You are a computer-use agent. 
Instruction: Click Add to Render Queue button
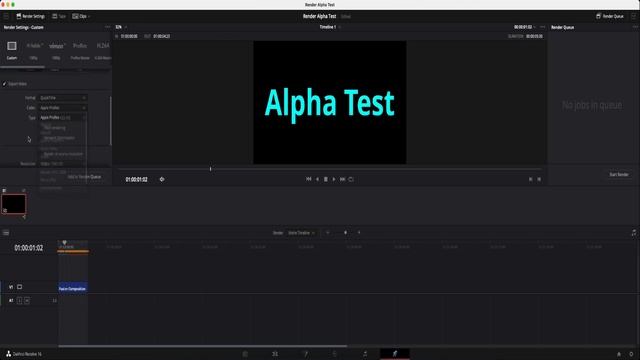84,177
